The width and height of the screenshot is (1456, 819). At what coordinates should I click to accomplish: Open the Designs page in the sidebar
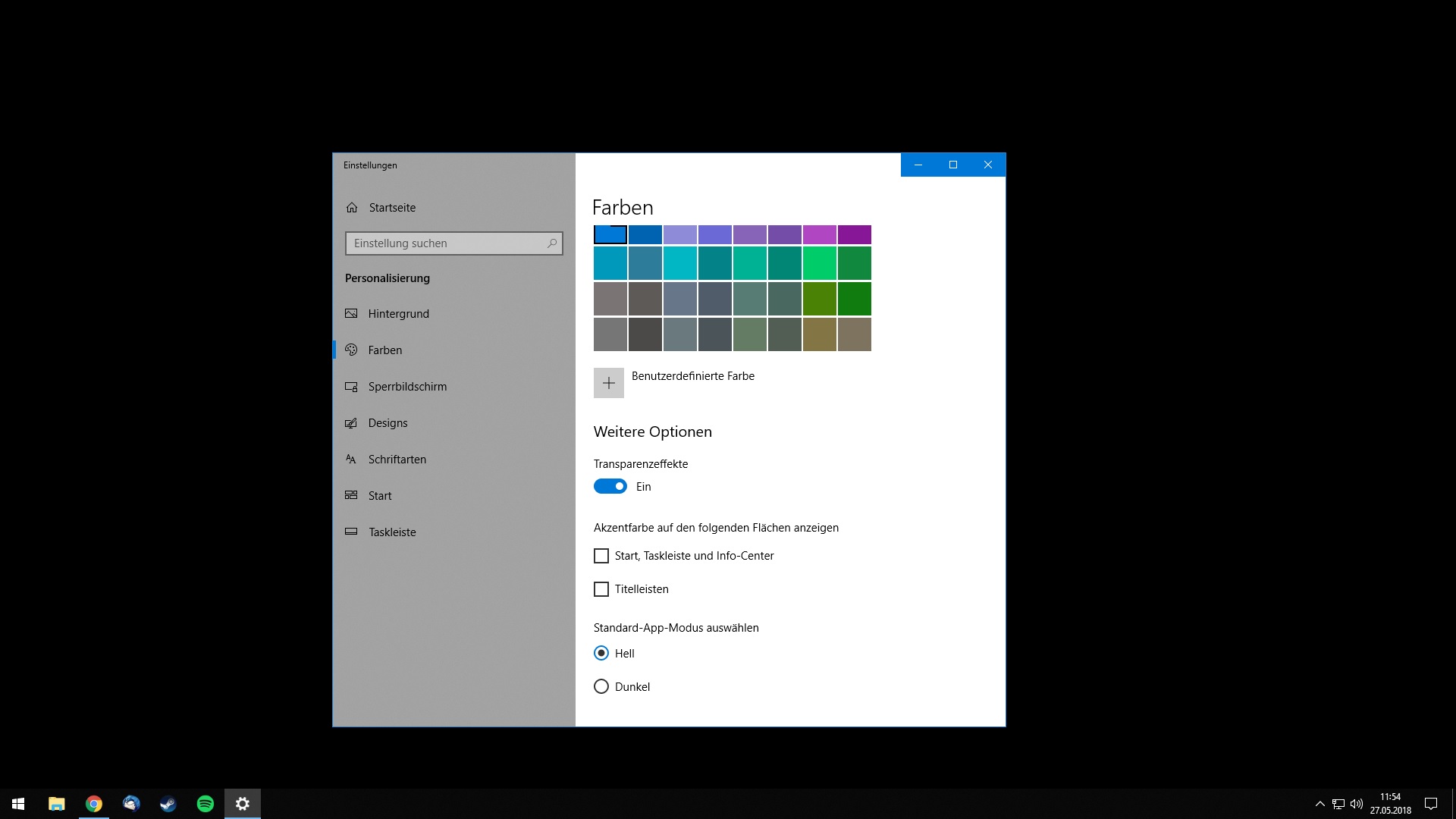coord(453,423)
